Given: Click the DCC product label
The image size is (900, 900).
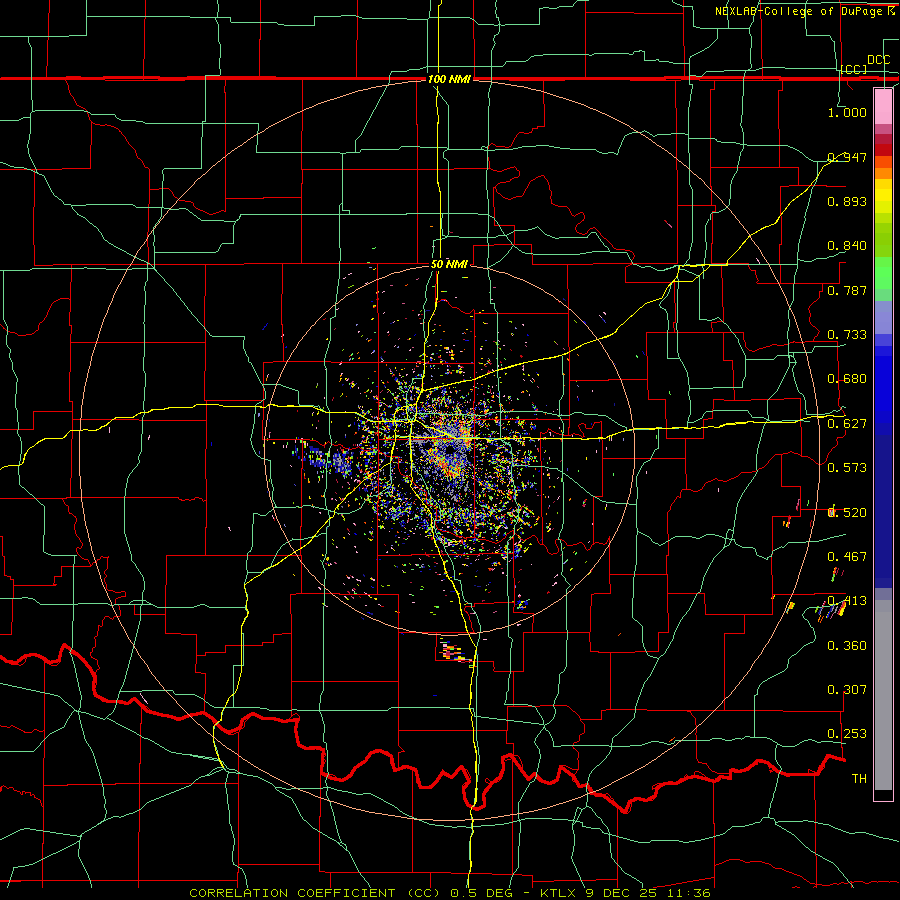Looking at the screenshot, I should coord(879,60).
